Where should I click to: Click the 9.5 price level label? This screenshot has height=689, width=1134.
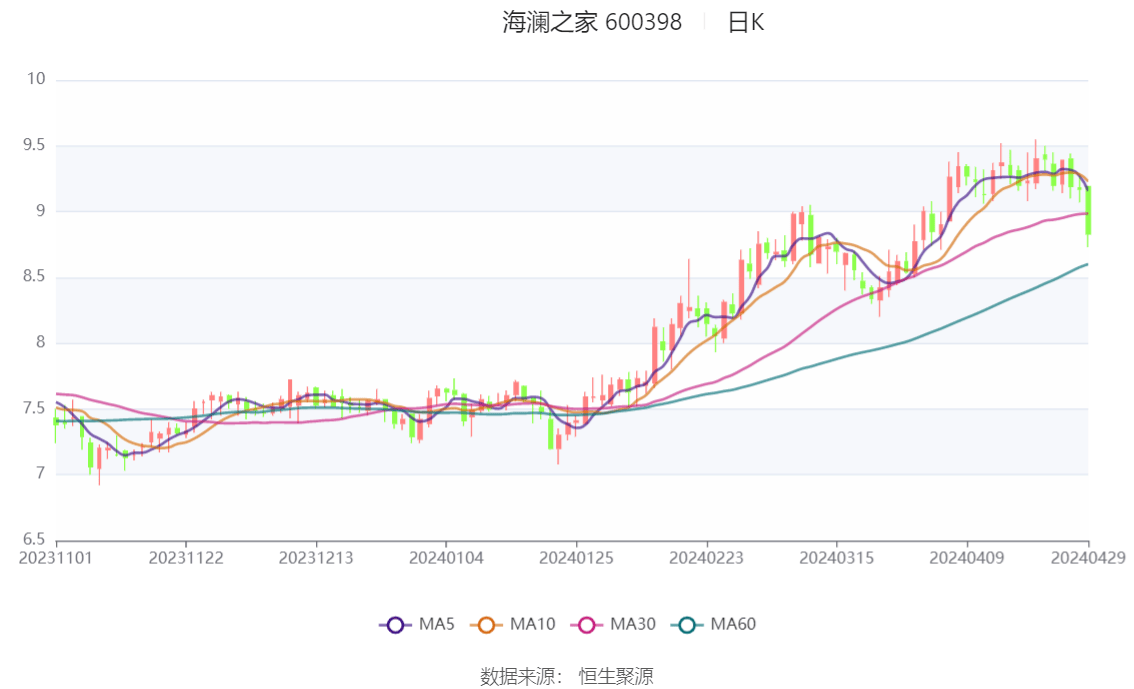[x=35, y=146]
